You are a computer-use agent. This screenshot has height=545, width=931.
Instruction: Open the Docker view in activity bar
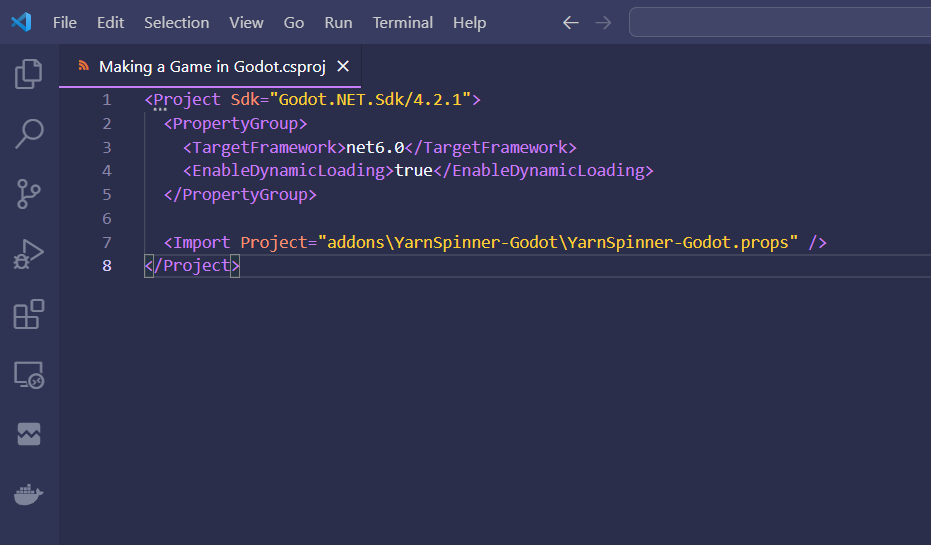click(29, 494)
